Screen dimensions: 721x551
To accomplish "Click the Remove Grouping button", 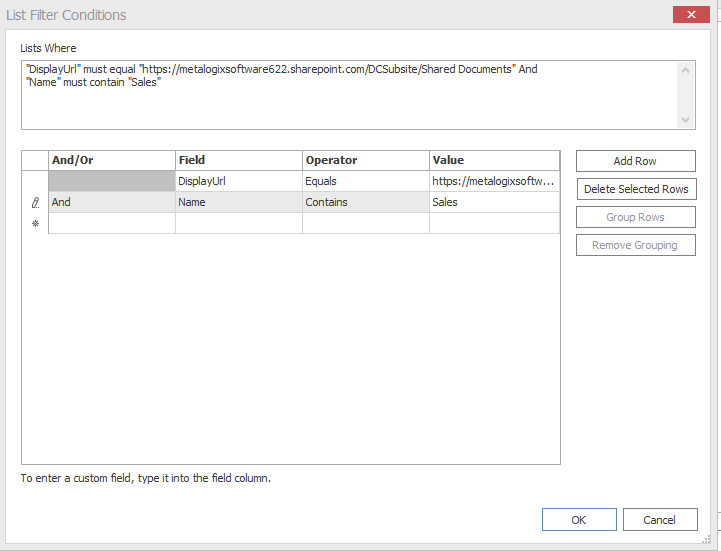I will pyautogui.click(x=635, y=245).
